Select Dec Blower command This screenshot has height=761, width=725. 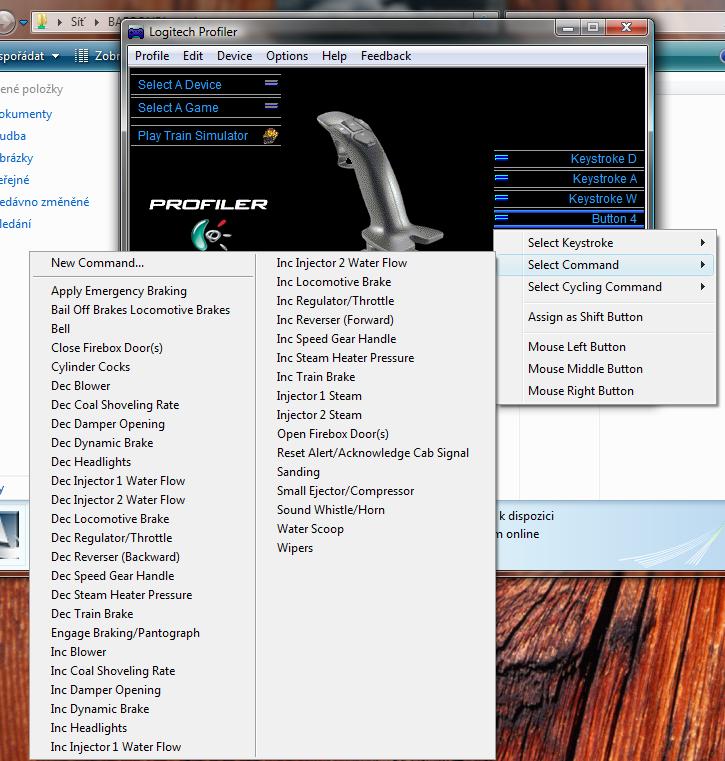[x=81, y=386]
